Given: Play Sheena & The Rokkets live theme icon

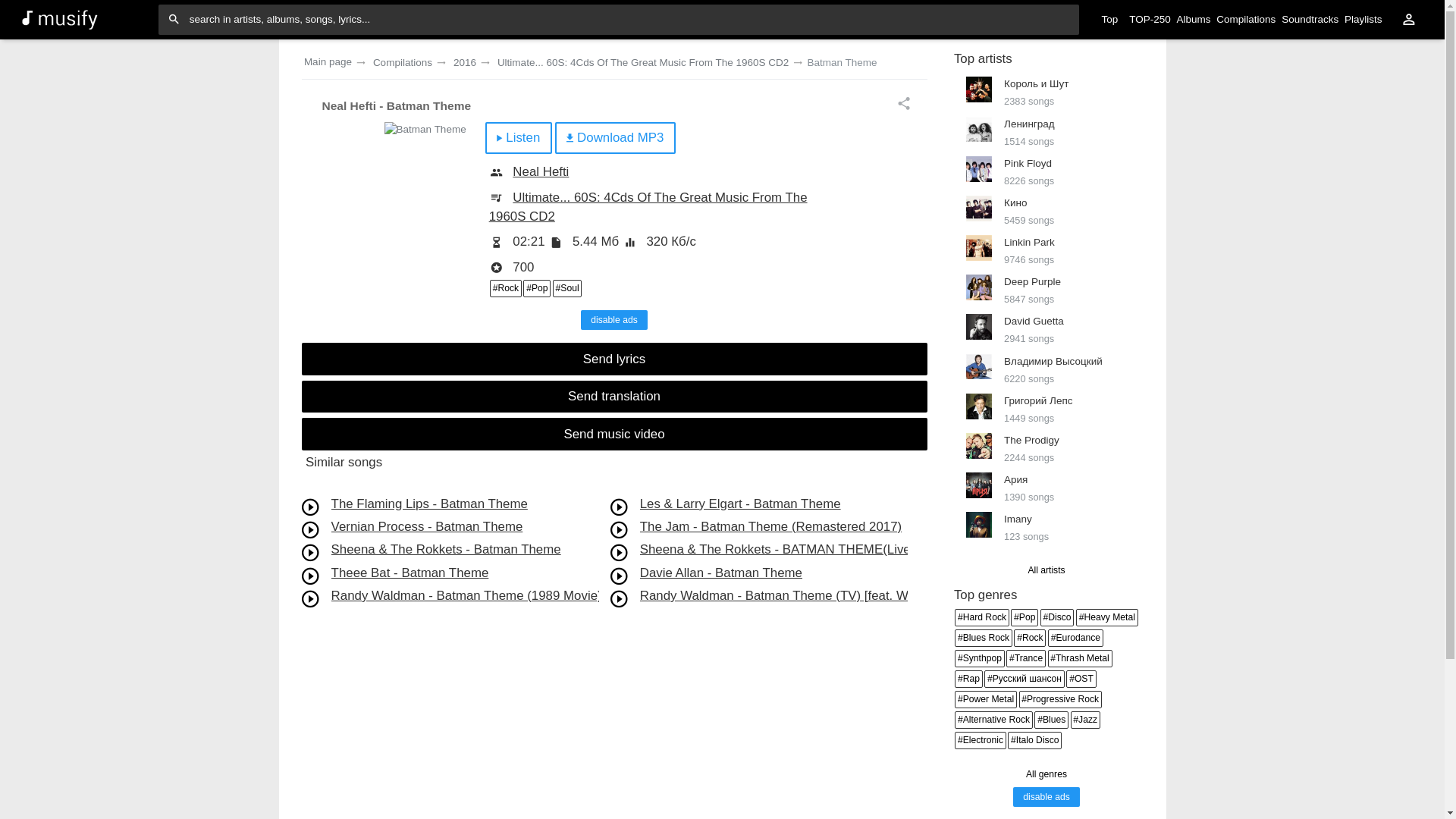Looking at the screenshot, I should tap(619, 553).
